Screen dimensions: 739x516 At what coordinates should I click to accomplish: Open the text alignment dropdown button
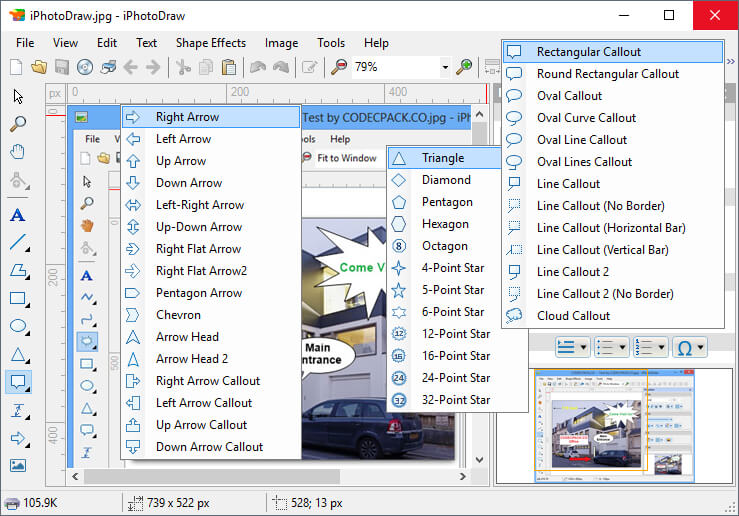click(x=573, y=347)
